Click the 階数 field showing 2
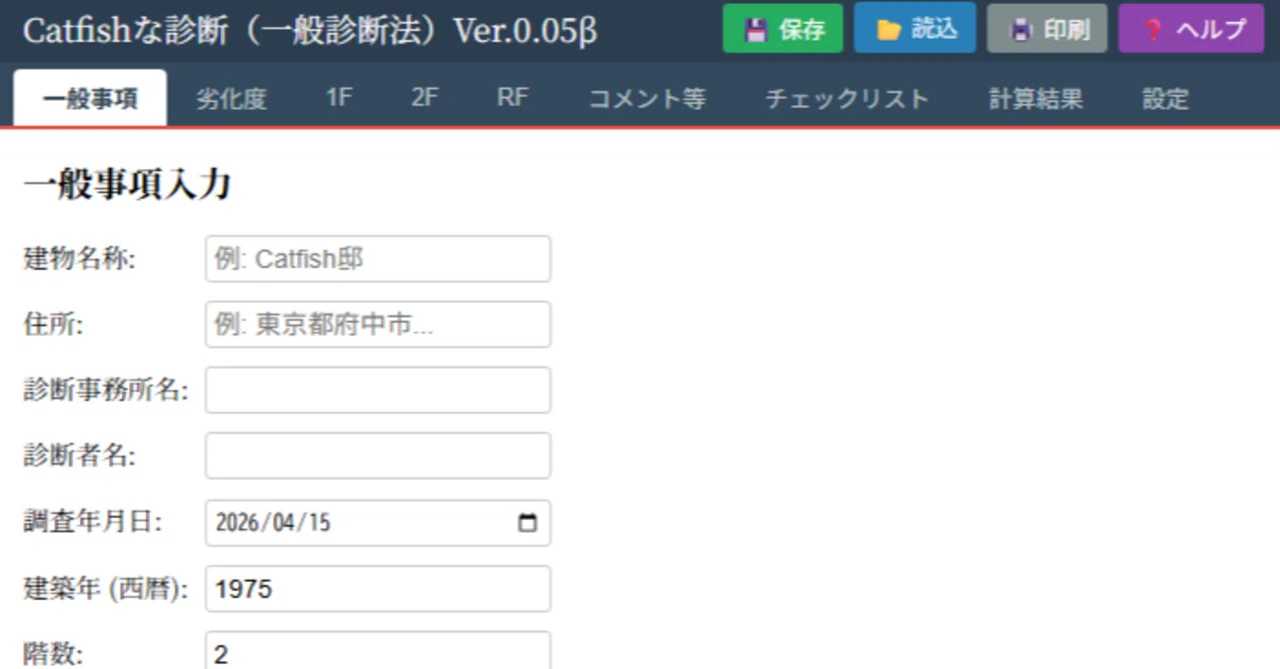The width and height of the screenshot is (1280, 669). click(378, 651)
